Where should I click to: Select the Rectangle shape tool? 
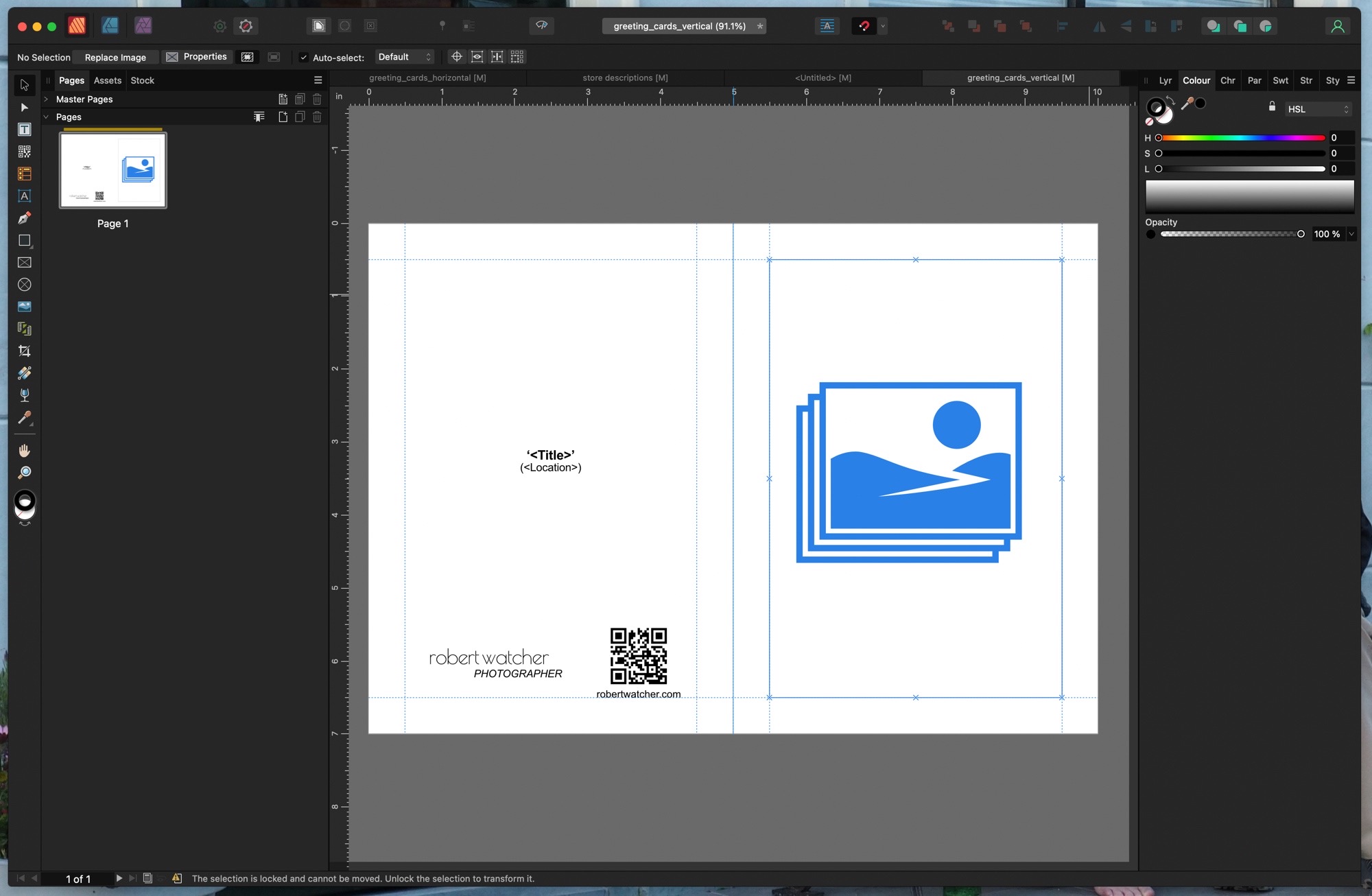click(x=25, y=241)
